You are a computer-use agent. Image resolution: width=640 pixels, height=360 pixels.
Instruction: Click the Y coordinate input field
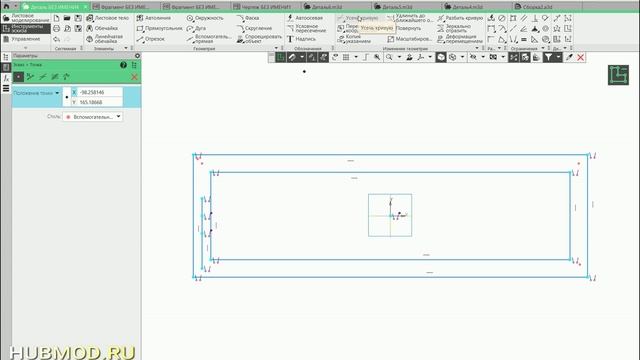click(100, 102)
